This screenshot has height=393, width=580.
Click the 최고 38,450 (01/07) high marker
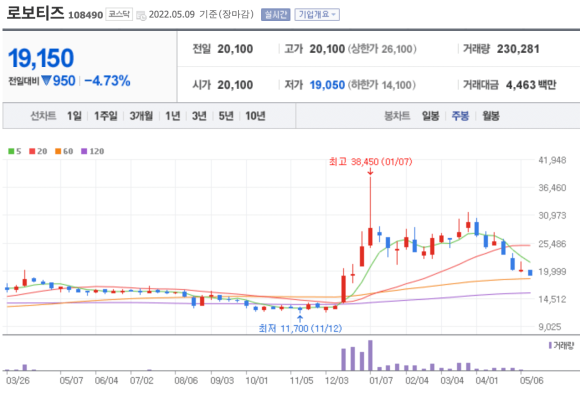click(370, 162)
